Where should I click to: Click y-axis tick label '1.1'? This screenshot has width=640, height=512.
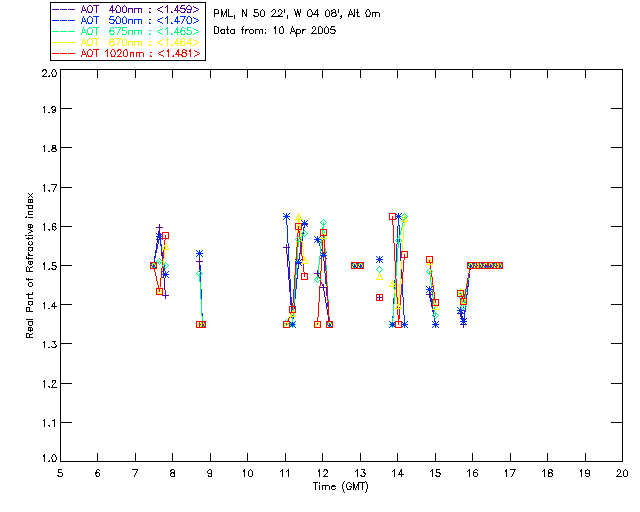pos(49,423)
